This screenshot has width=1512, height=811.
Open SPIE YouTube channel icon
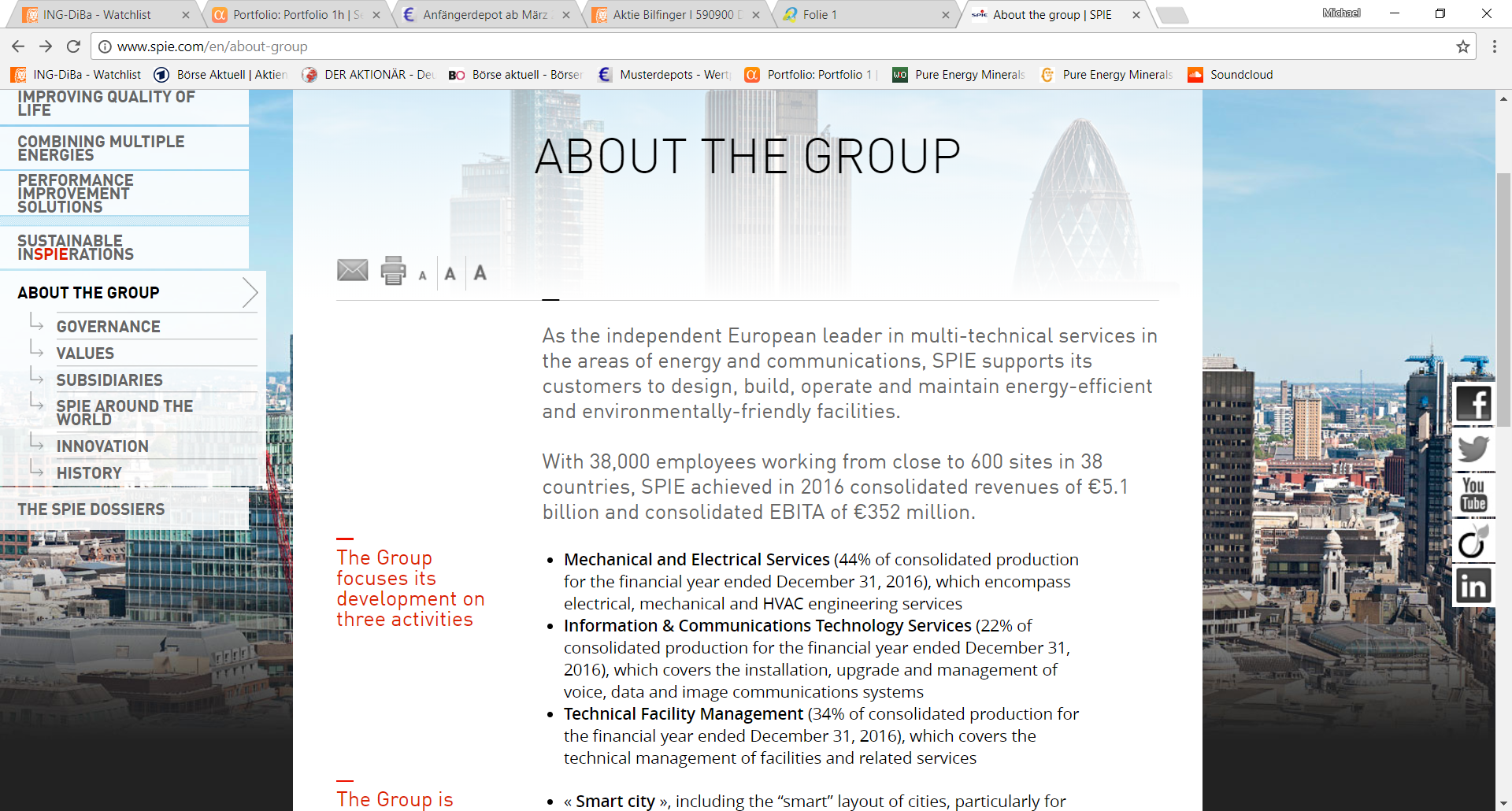click(1473, 494)
